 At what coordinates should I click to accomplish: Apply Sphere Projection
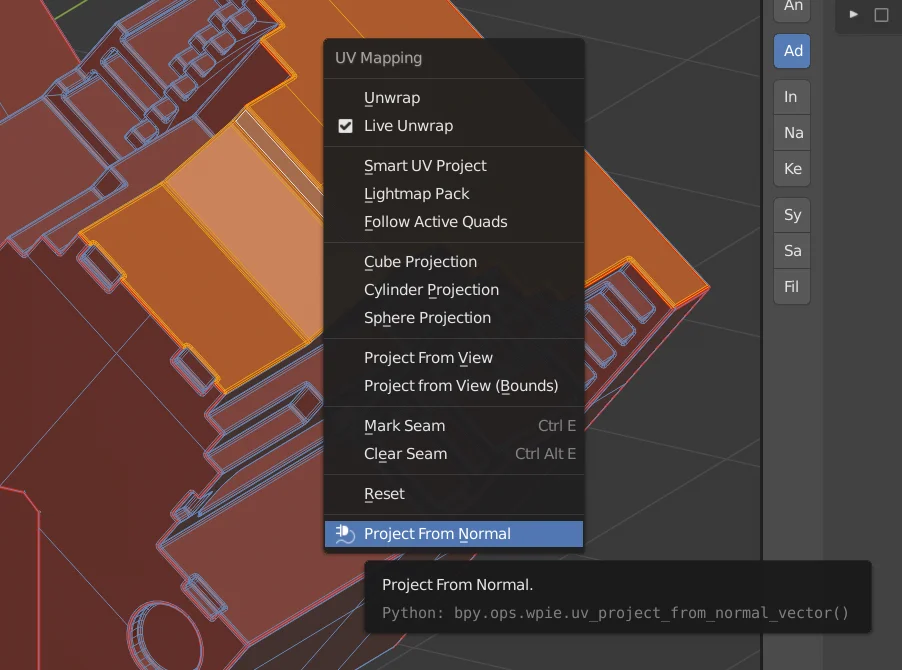[x=427, y=317]
